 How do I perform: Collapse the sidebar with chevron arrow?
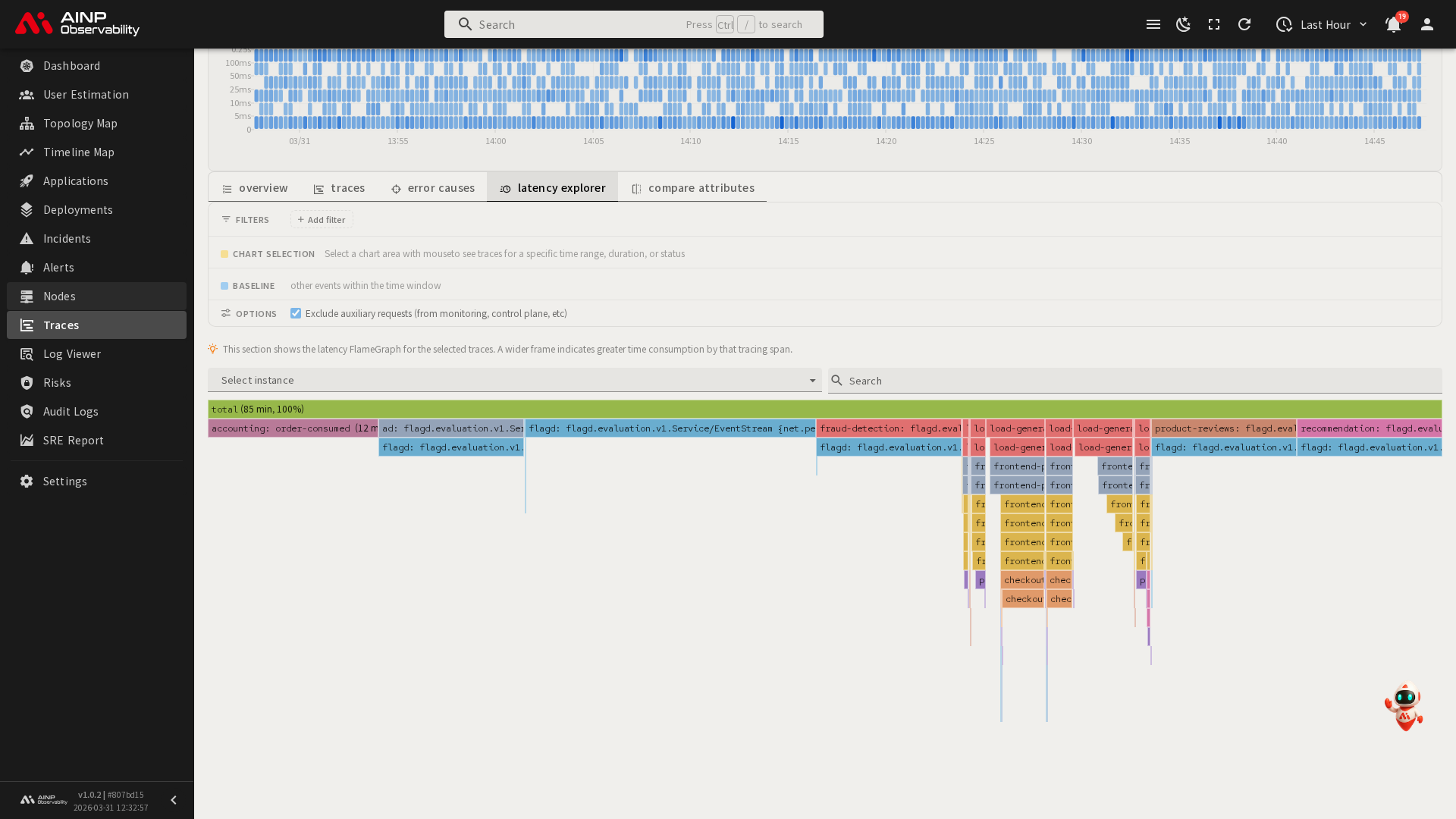(x=174, y=800)
